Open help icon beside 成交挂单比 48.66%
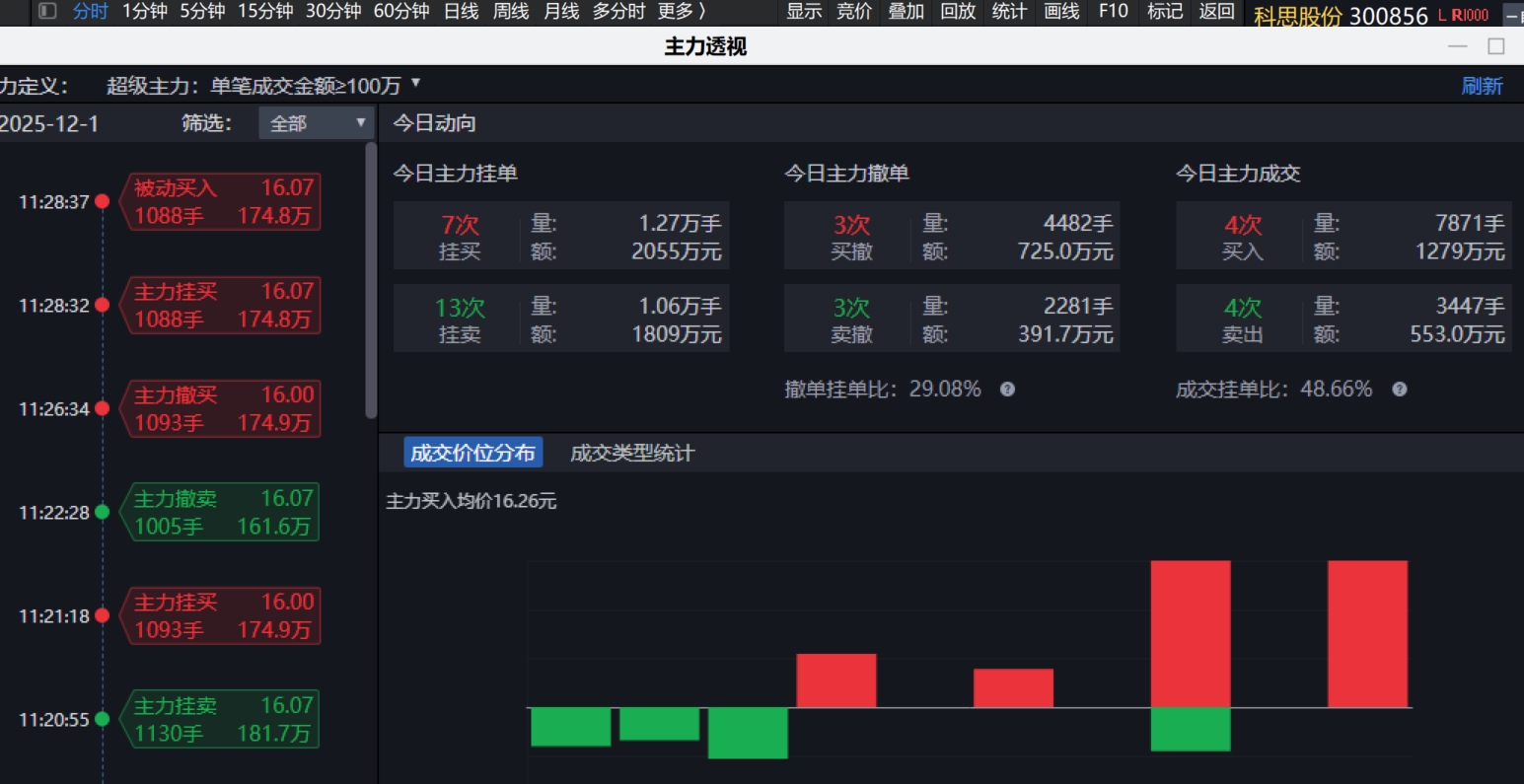The height and width of the screenshot is (784, 1524). (x=1399, y=390)
